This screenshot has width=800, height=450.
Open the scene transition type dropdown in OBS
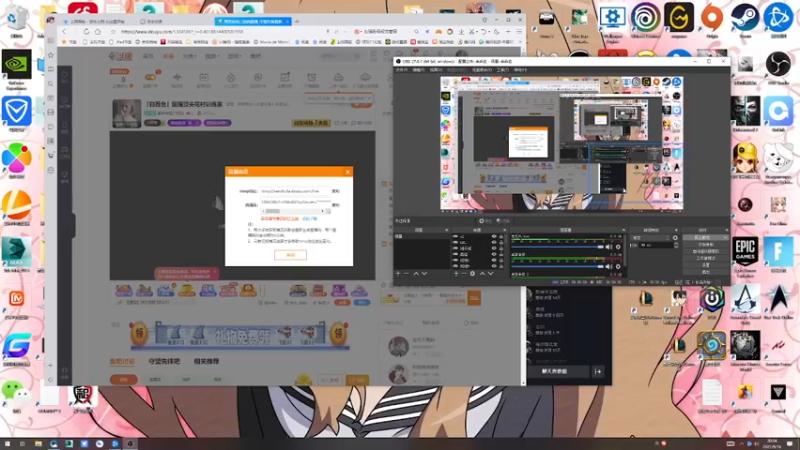coord(649,238)
